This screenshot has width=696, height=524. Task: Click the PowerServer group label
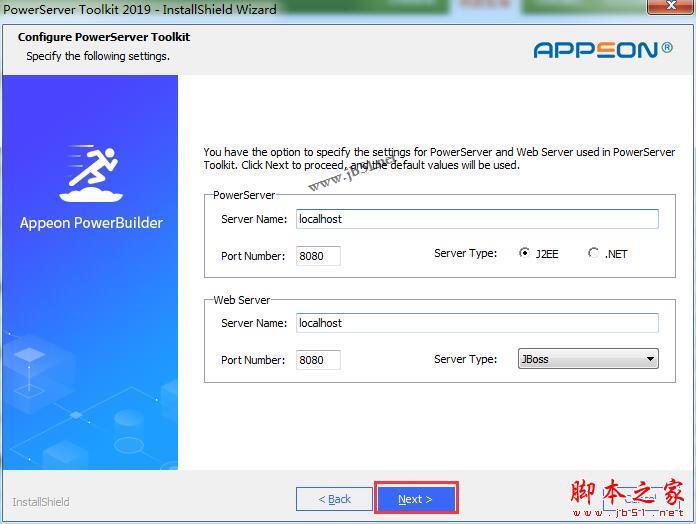(x=244, y=195)
